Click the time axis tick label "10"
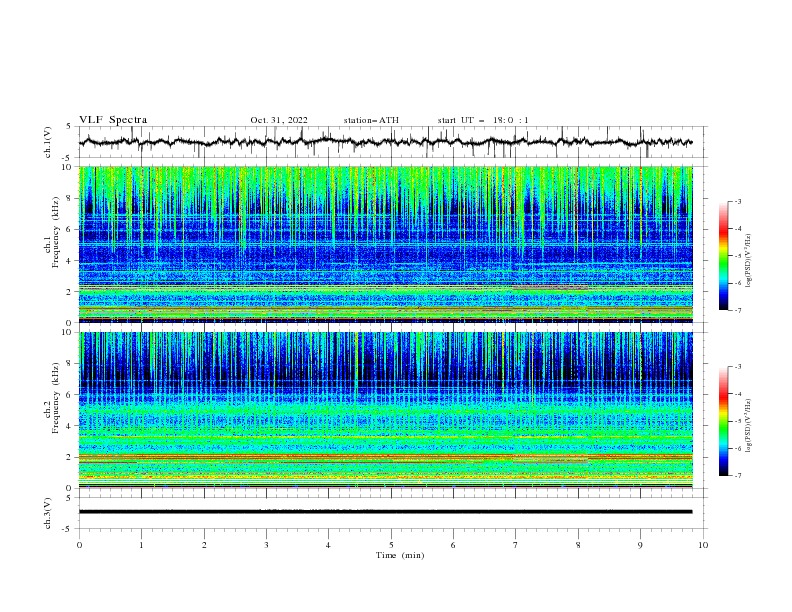 pyautogui.click(x=703, y=545)
